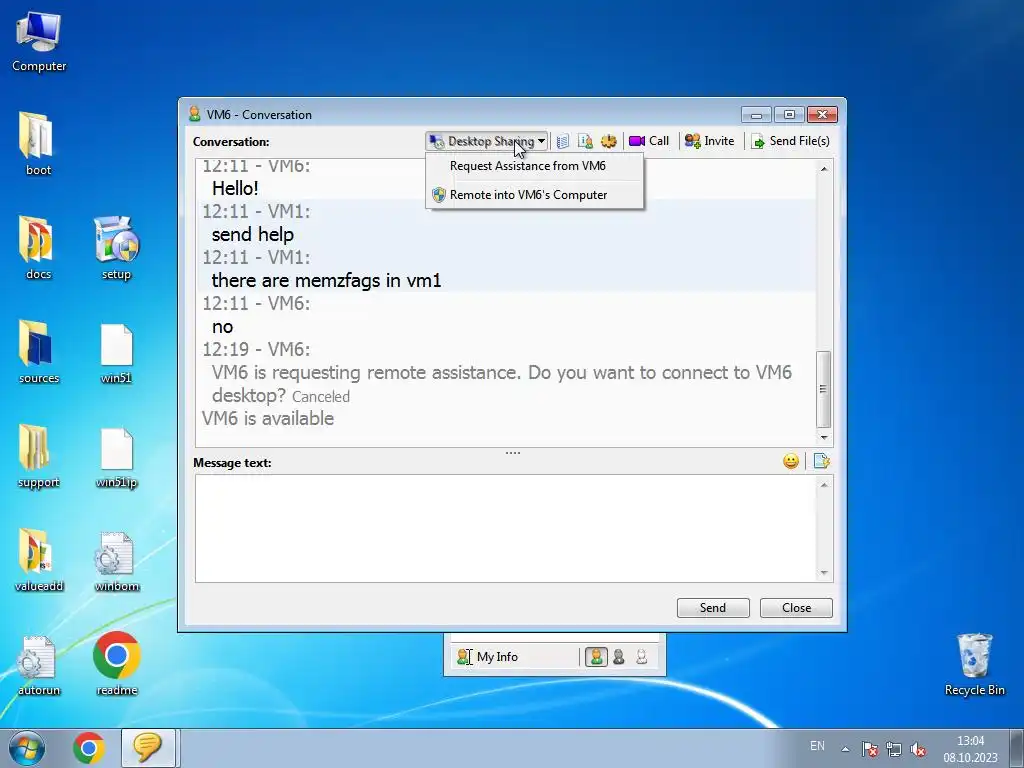Open muted volume tray icon
1024x768 pixels.
[x=918, y=749]
